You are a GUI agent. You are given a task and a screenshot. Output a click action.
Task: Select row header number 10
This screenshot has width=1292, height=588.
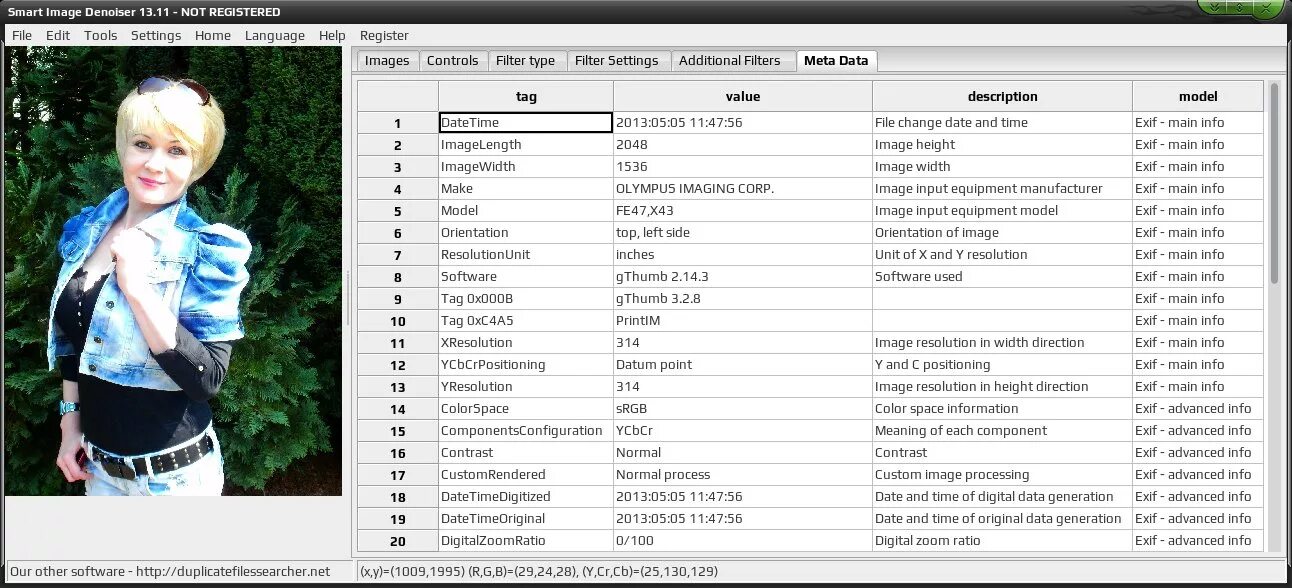[x=398, y=321]
